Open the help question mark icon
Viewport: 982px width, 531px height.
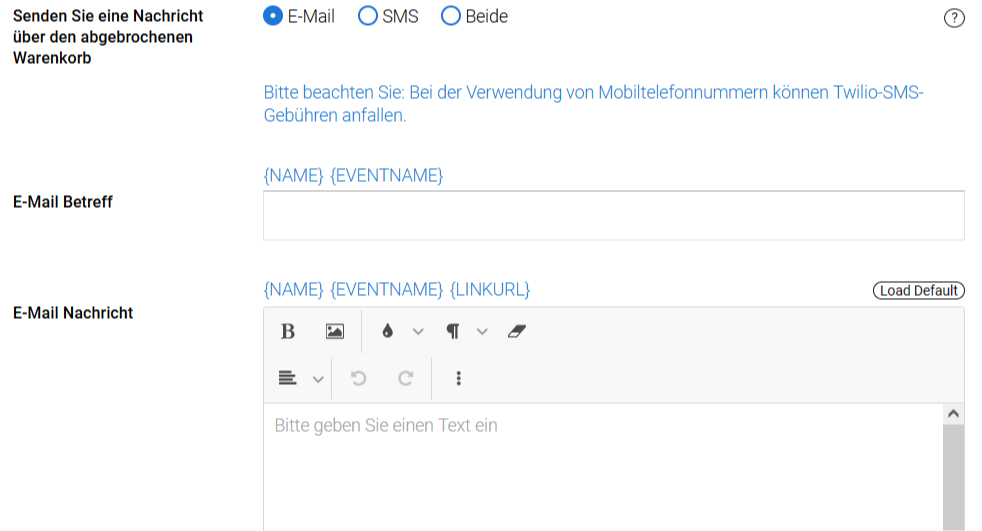(x=954, y=18)
